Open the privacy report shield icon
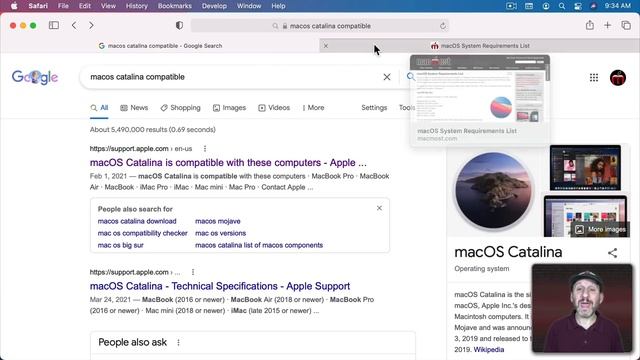640x360 pixels. pyautogui.click(x=179, y=25)
